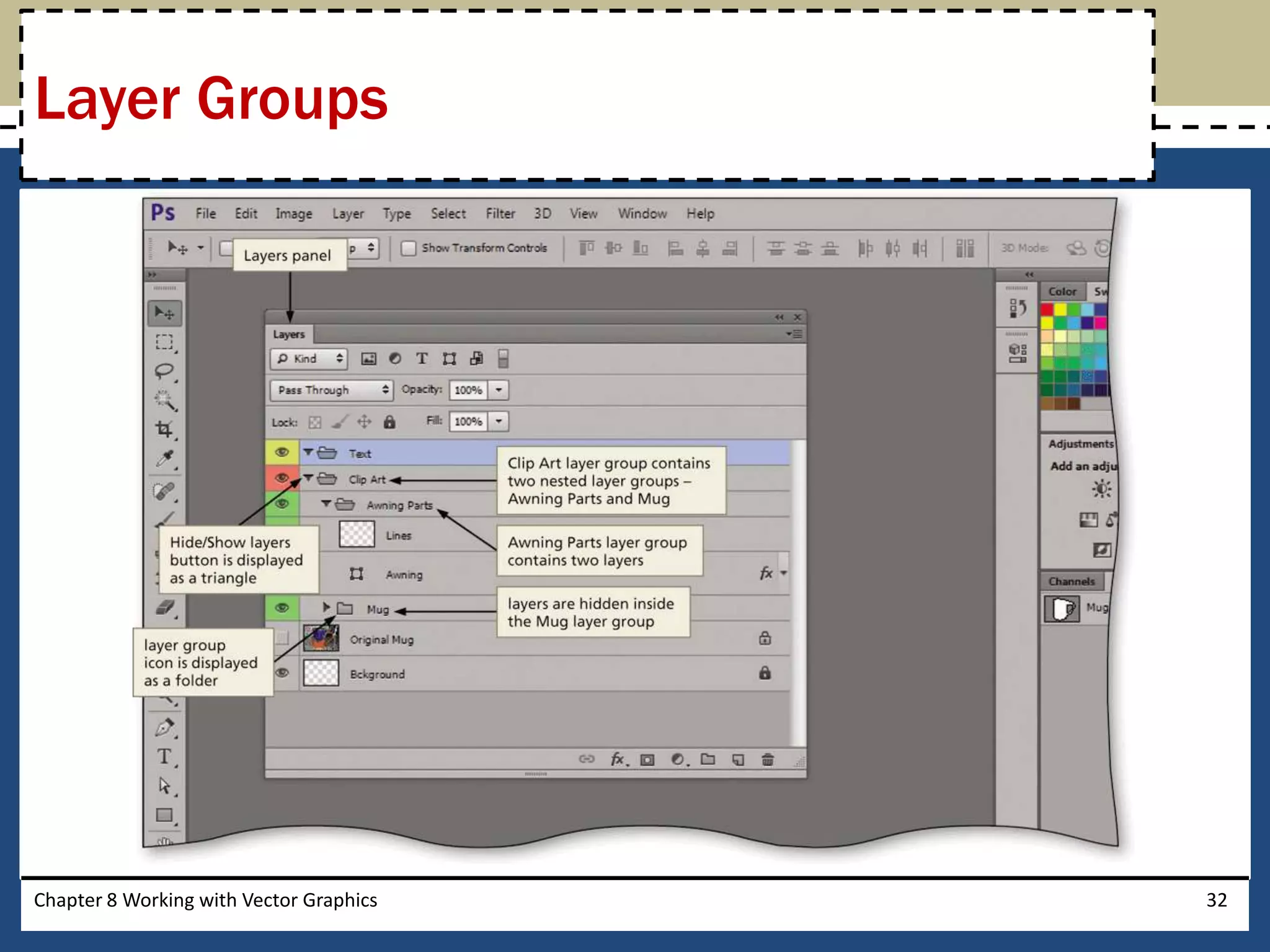Select the Lasso tool
Image resolution: width=1270 pixels, height=952 pixels.
(x=164, y=371)
